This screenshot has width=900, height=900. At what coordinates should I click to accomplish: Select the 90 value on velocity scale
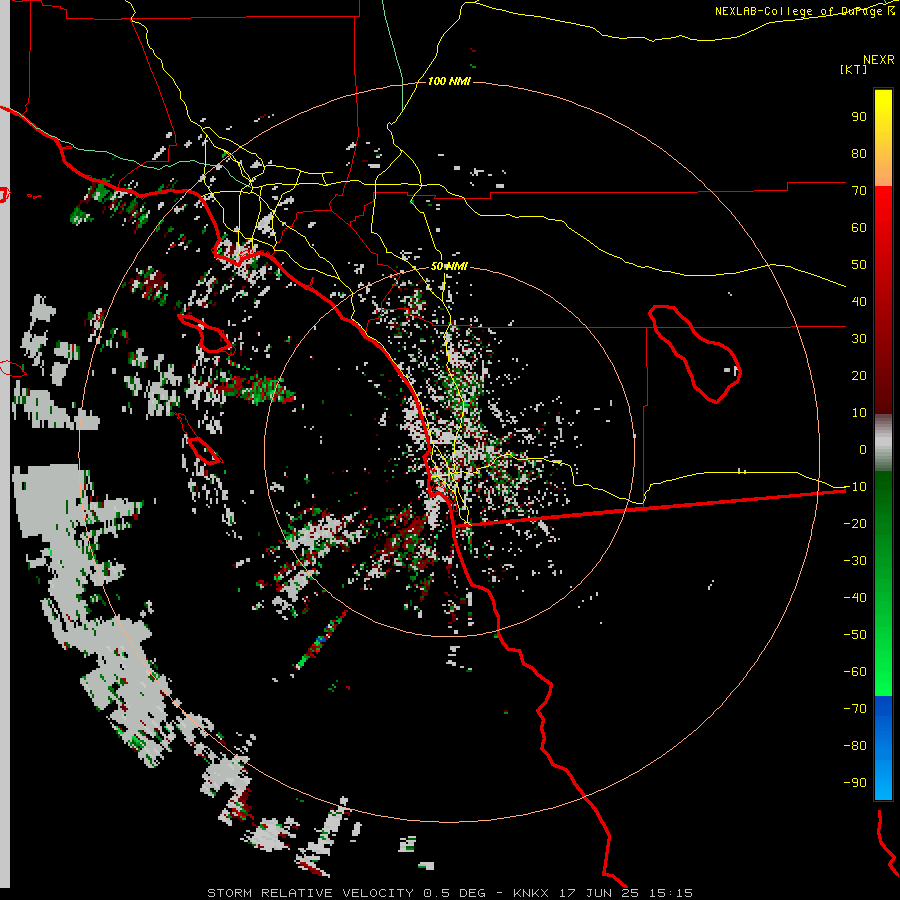(x=859, y=117)
